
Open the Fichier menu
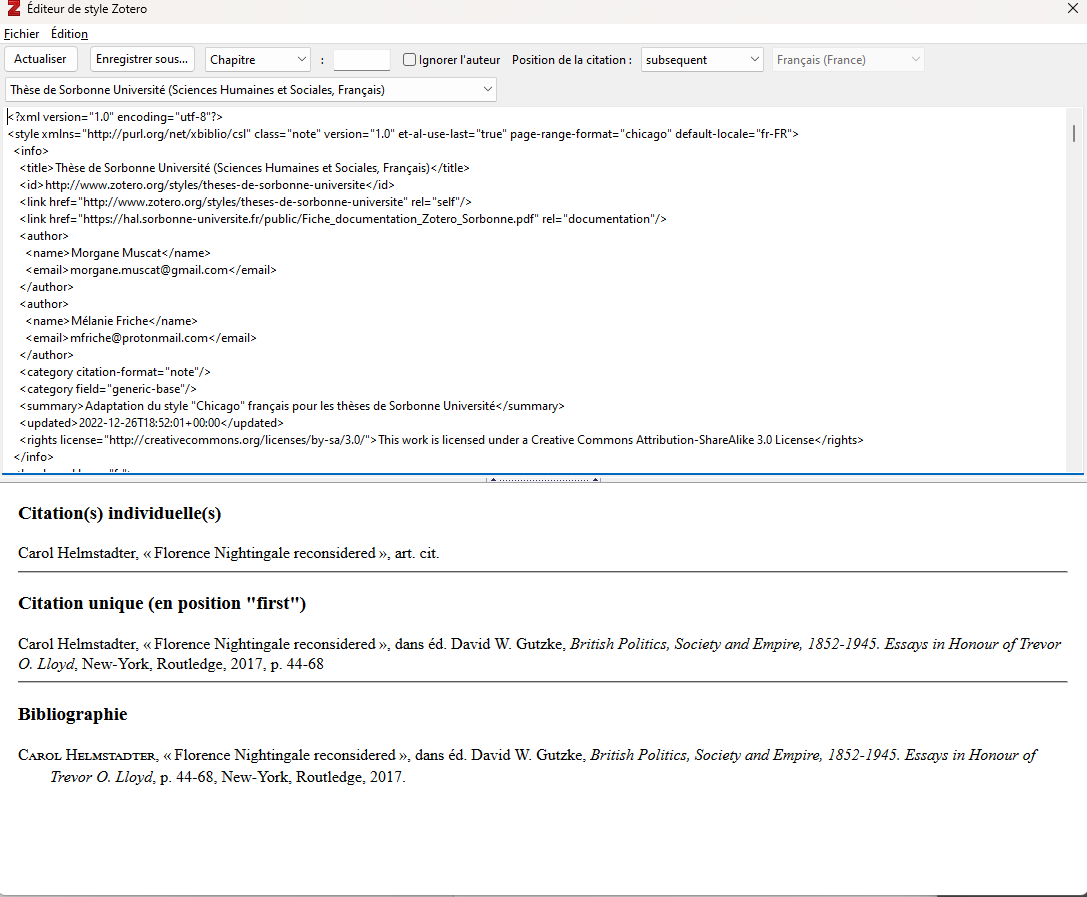[x=21, y=34]
